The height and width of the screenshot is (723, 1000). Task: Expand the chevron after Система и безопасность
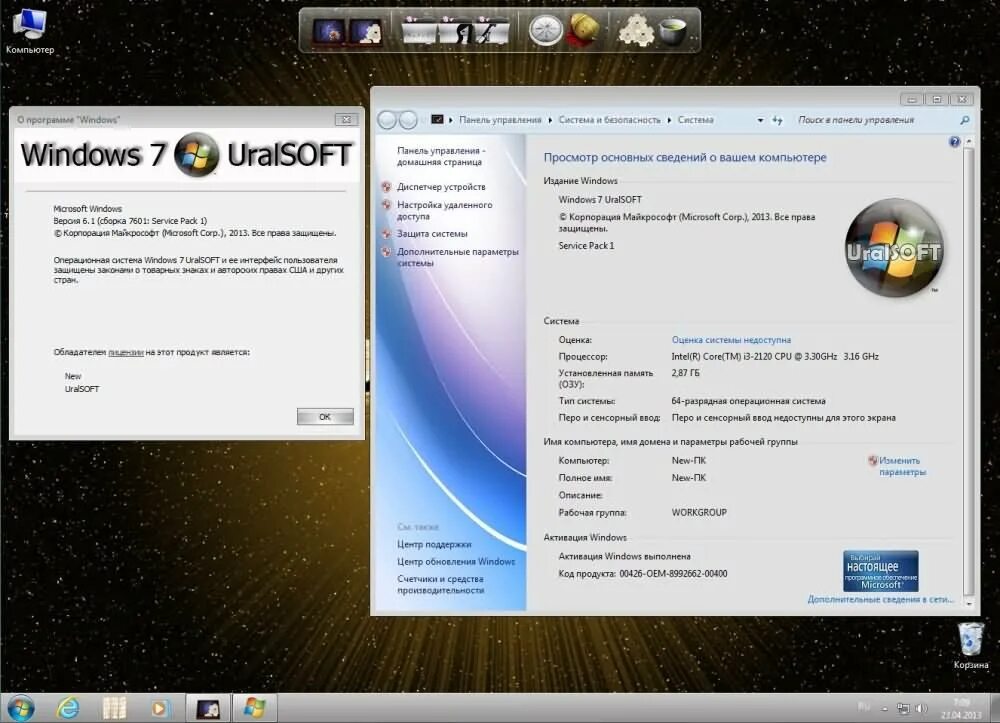coord(671,119)
